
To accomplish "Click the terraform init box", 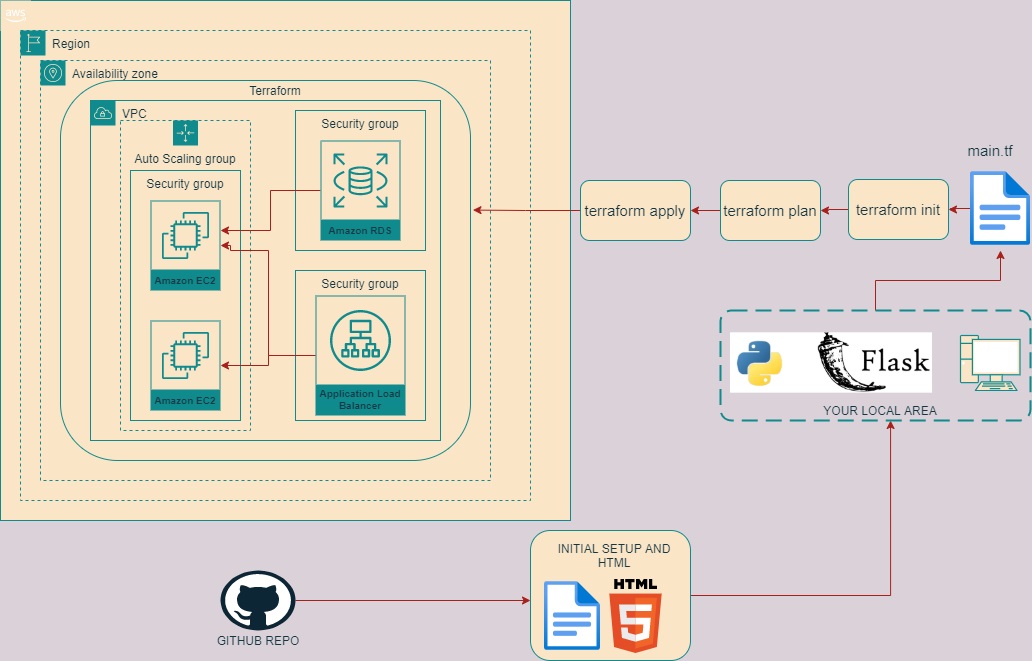I will (898, 209).
